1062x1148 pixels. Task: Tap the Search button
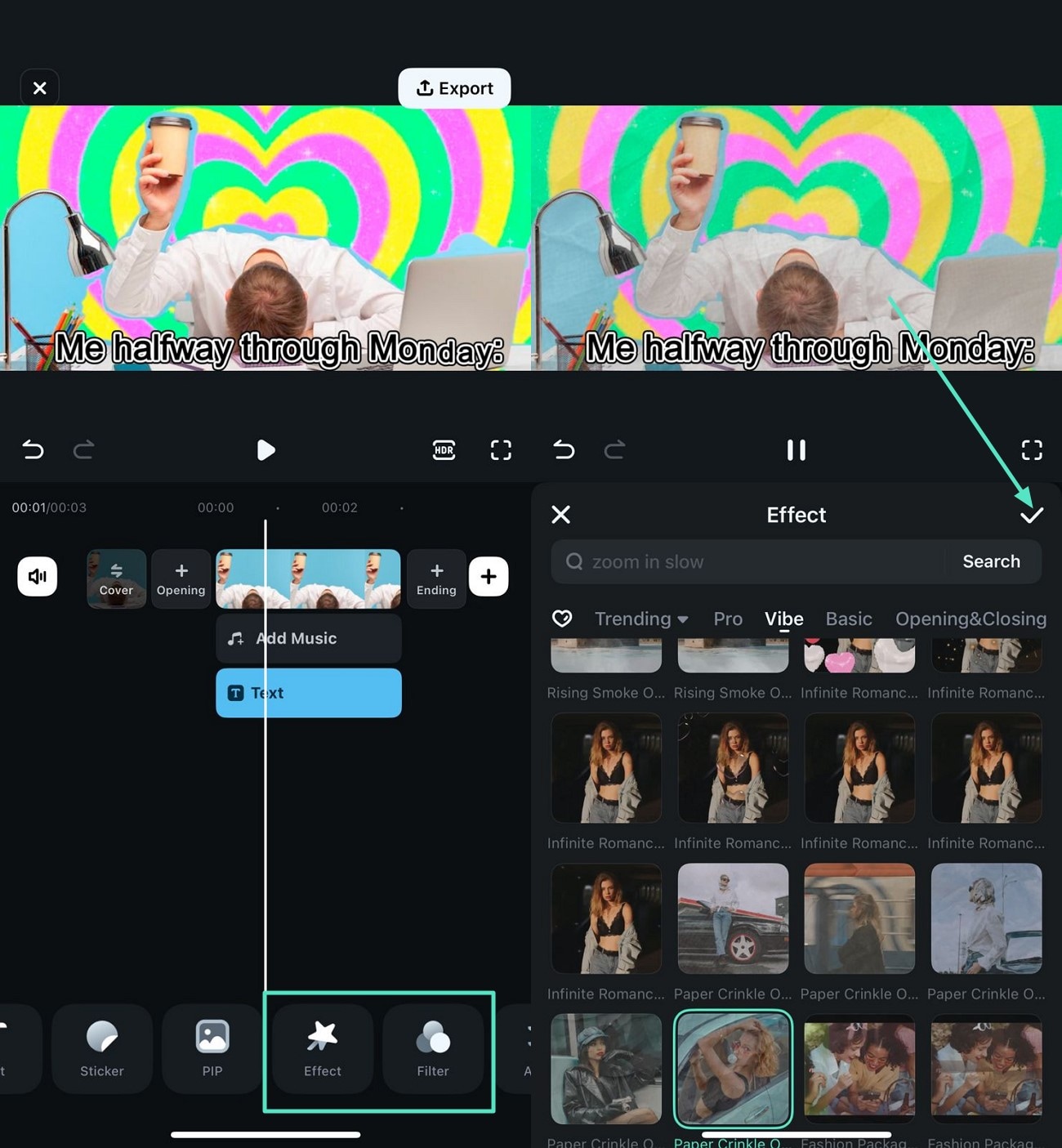tap(991, 561)
